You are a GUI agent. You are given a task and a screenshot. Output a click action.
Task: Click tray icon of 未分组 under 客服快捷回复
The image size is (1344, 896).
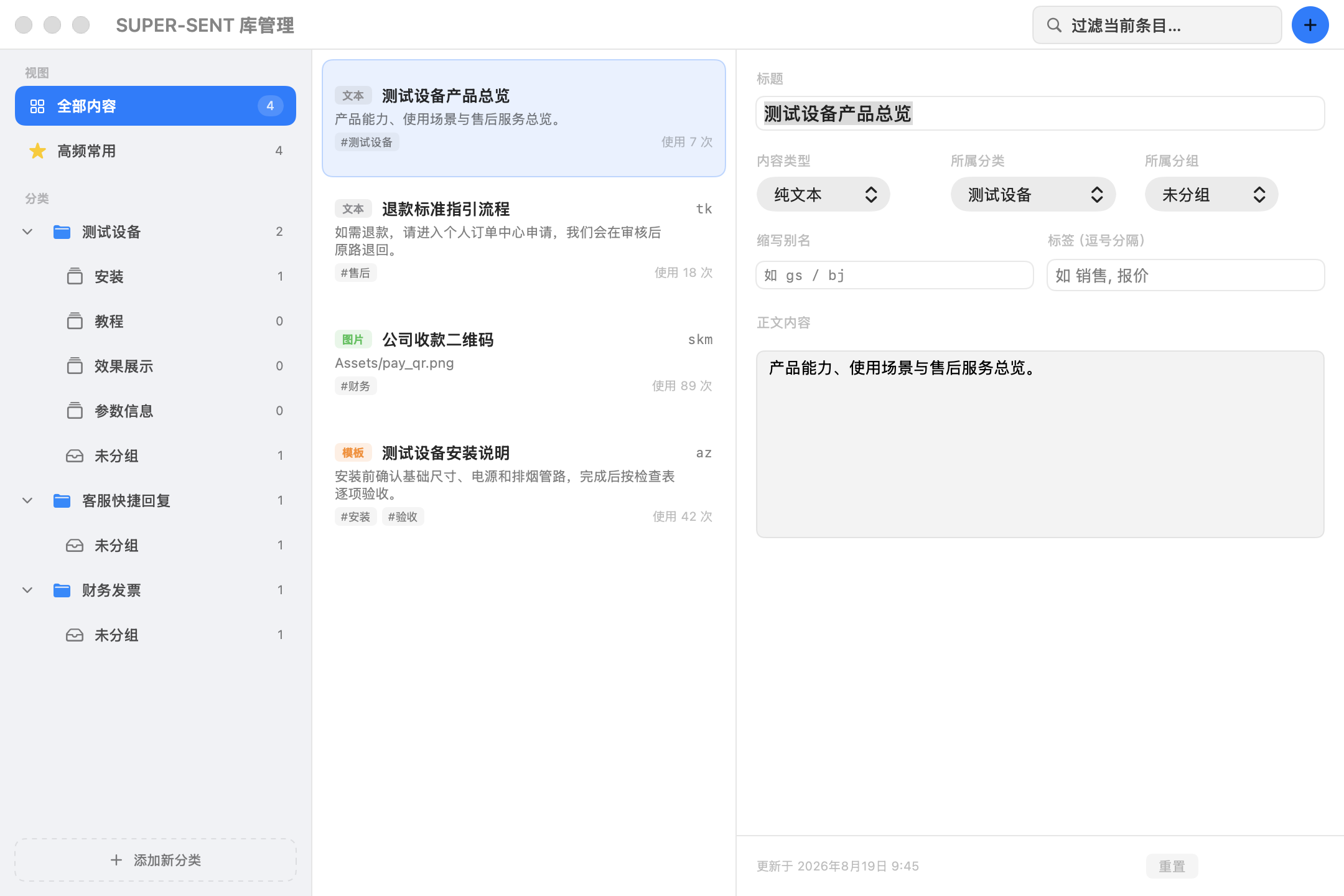pos(75,546)
